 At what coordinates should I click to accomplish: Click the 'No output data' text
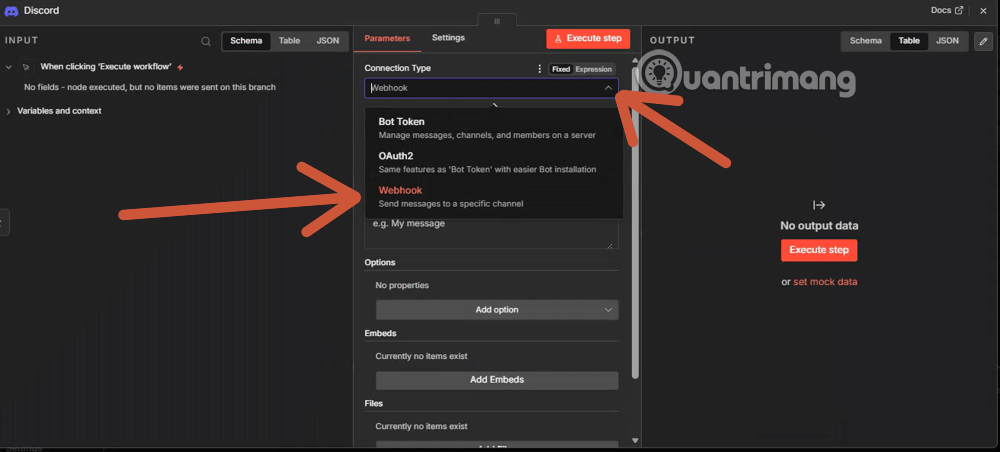point(819,226)
